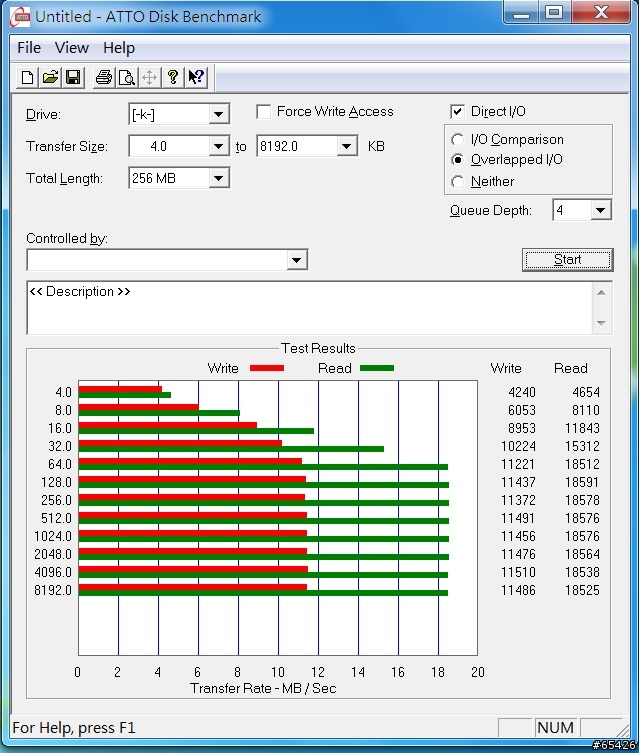Image resolution: width=640 pixels, height=753 pixels.
Task: Click the write value 8953
Action: coord(522,428)
